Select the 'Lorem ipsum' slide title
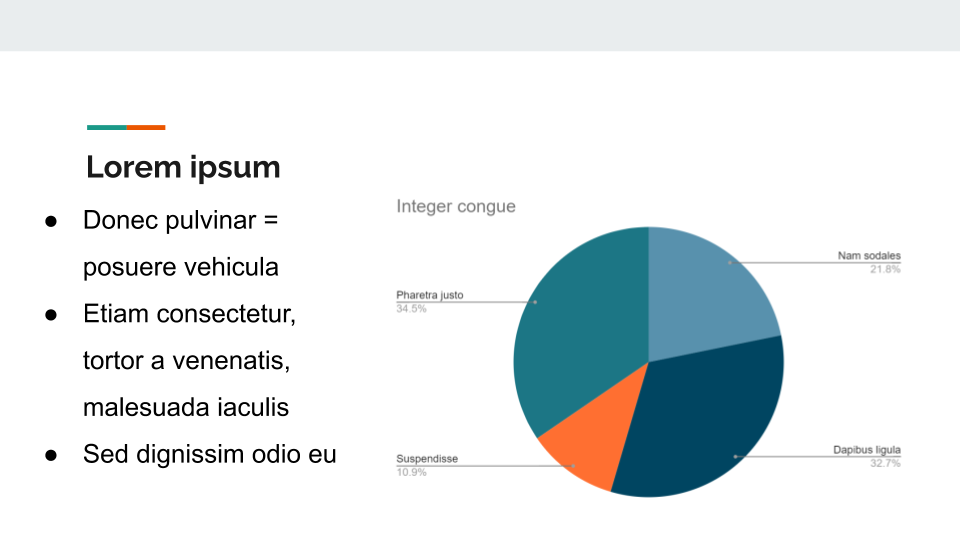The image size is (960, 540). pyautogui.click(x=183, y=167)
